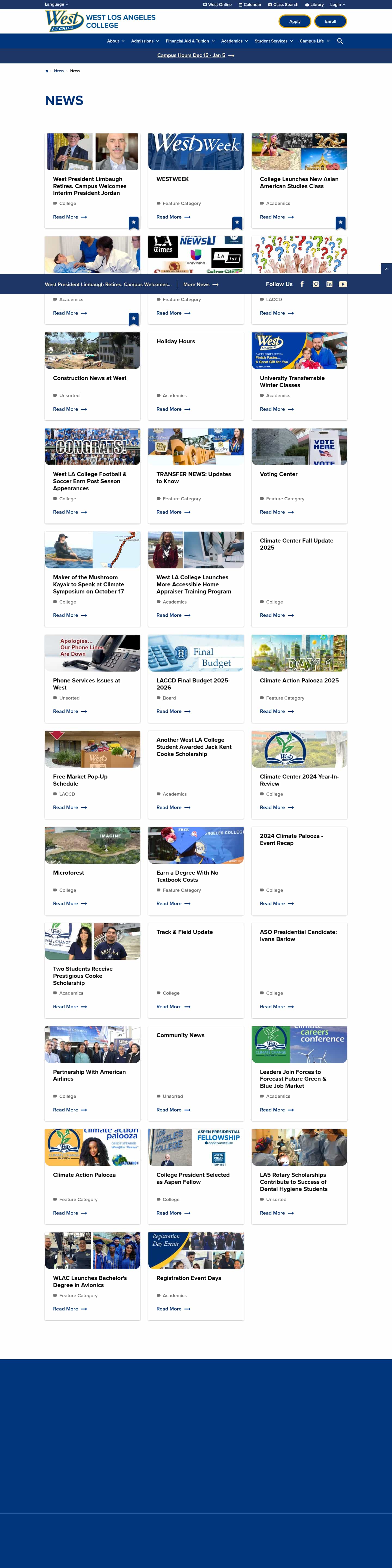Click the back-to-top arrow button
Image resolution: width=392 pixels, height=1568 pixels.
click(387, 268)
